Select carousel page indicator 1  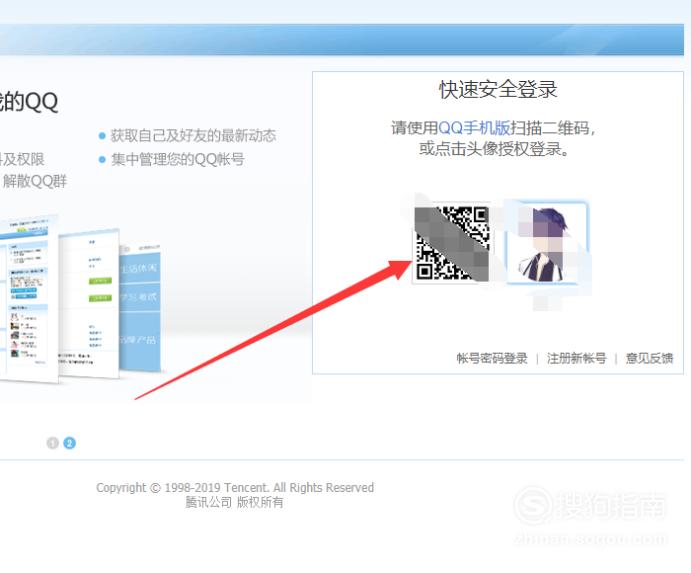[x=52, y=443]
